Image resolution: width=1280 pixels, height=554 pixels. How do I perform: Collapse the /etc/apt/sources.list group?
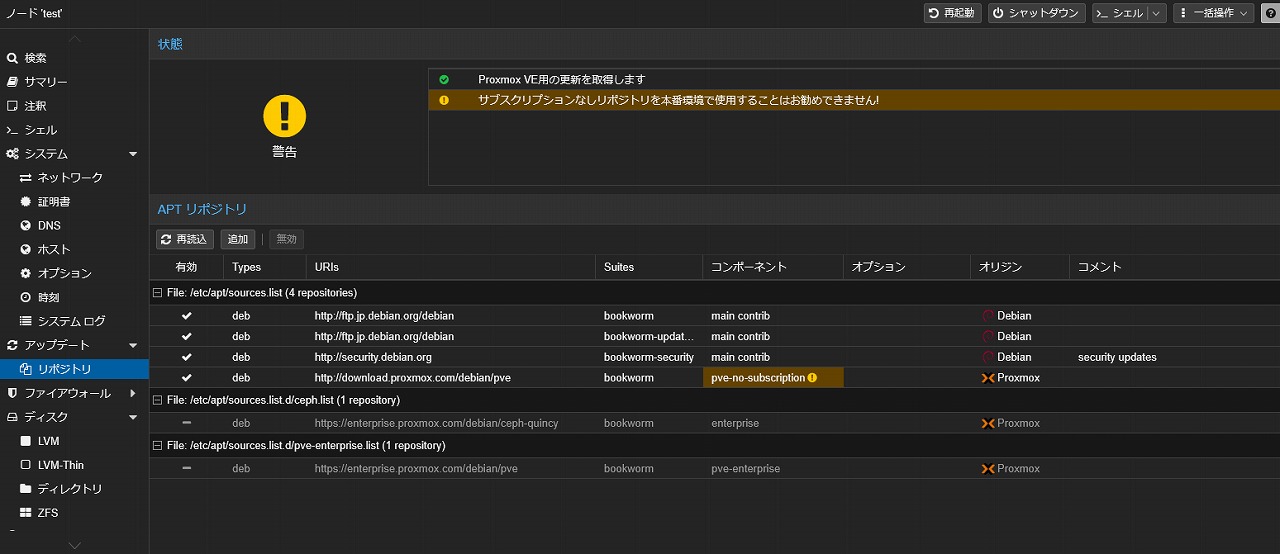pyautogui.click(x=157, y=293)
